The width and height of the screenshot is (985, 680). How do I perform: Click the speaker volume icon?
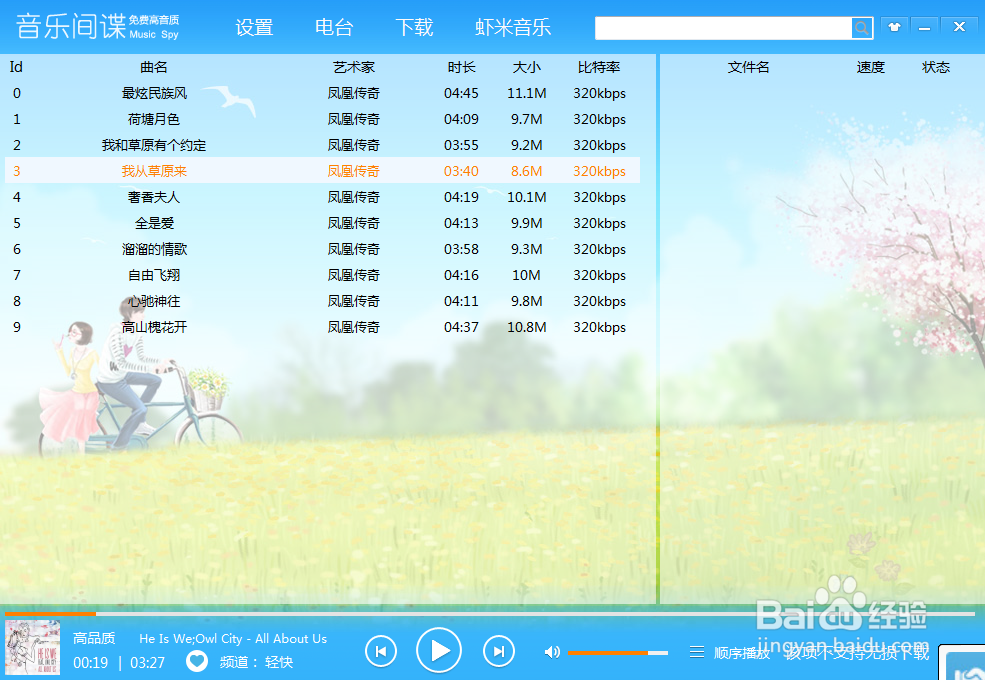[x=551, y=651]
